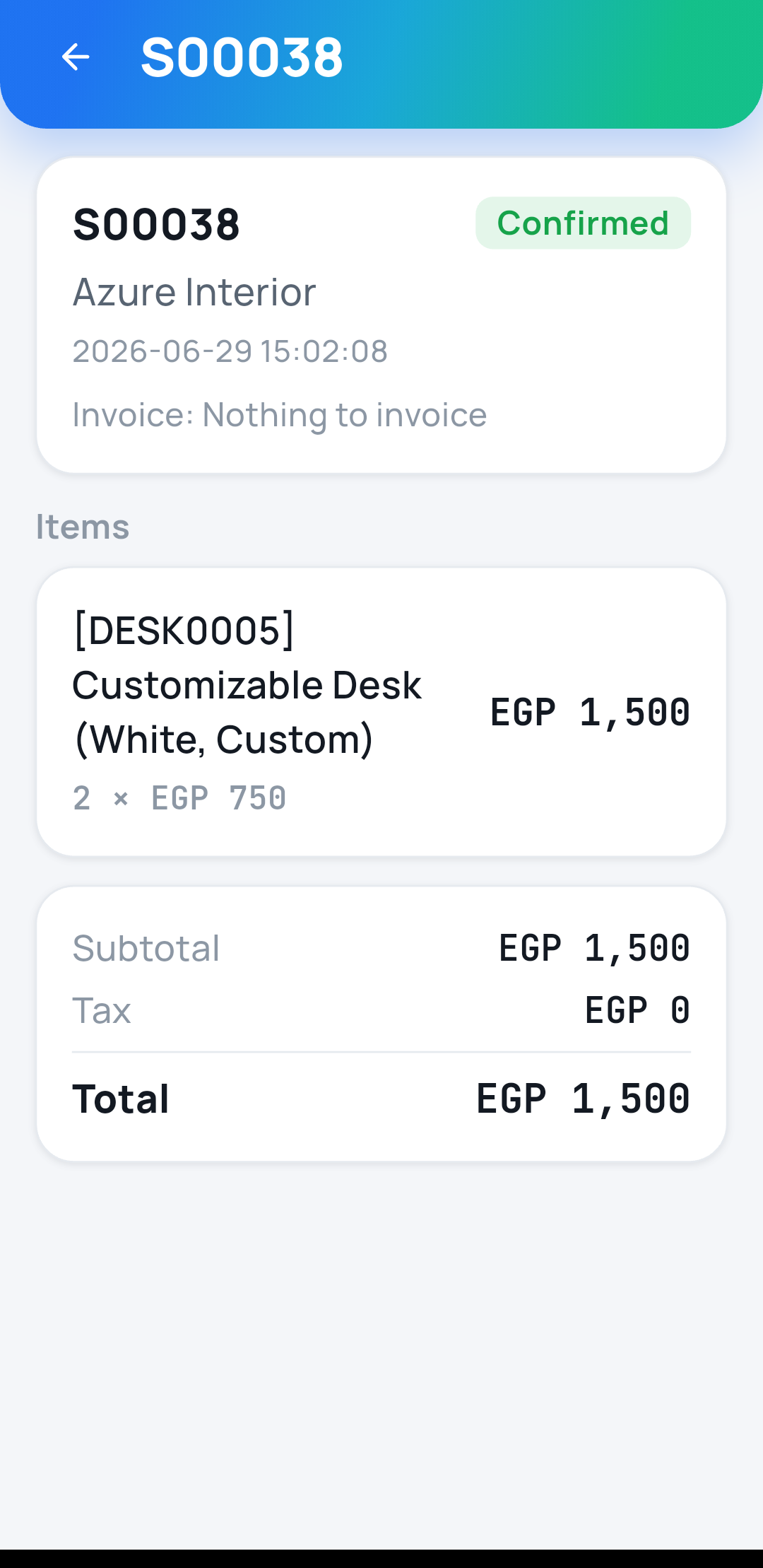Tap the back arrow icon
Screen dimensions: 763x1568
pos(76,57)
